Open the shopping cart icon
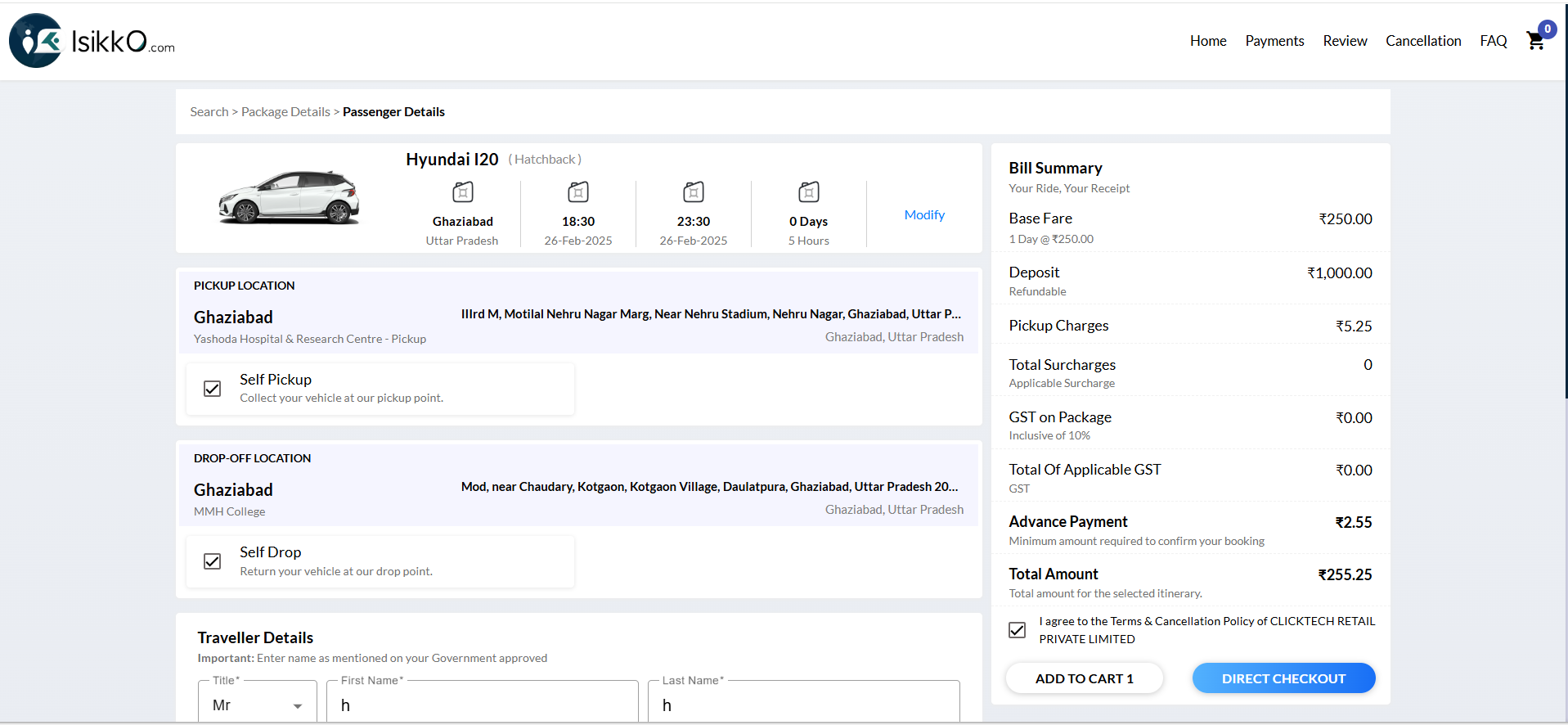This screenshot has width=1568, height=725. [x=1535, y=41]
